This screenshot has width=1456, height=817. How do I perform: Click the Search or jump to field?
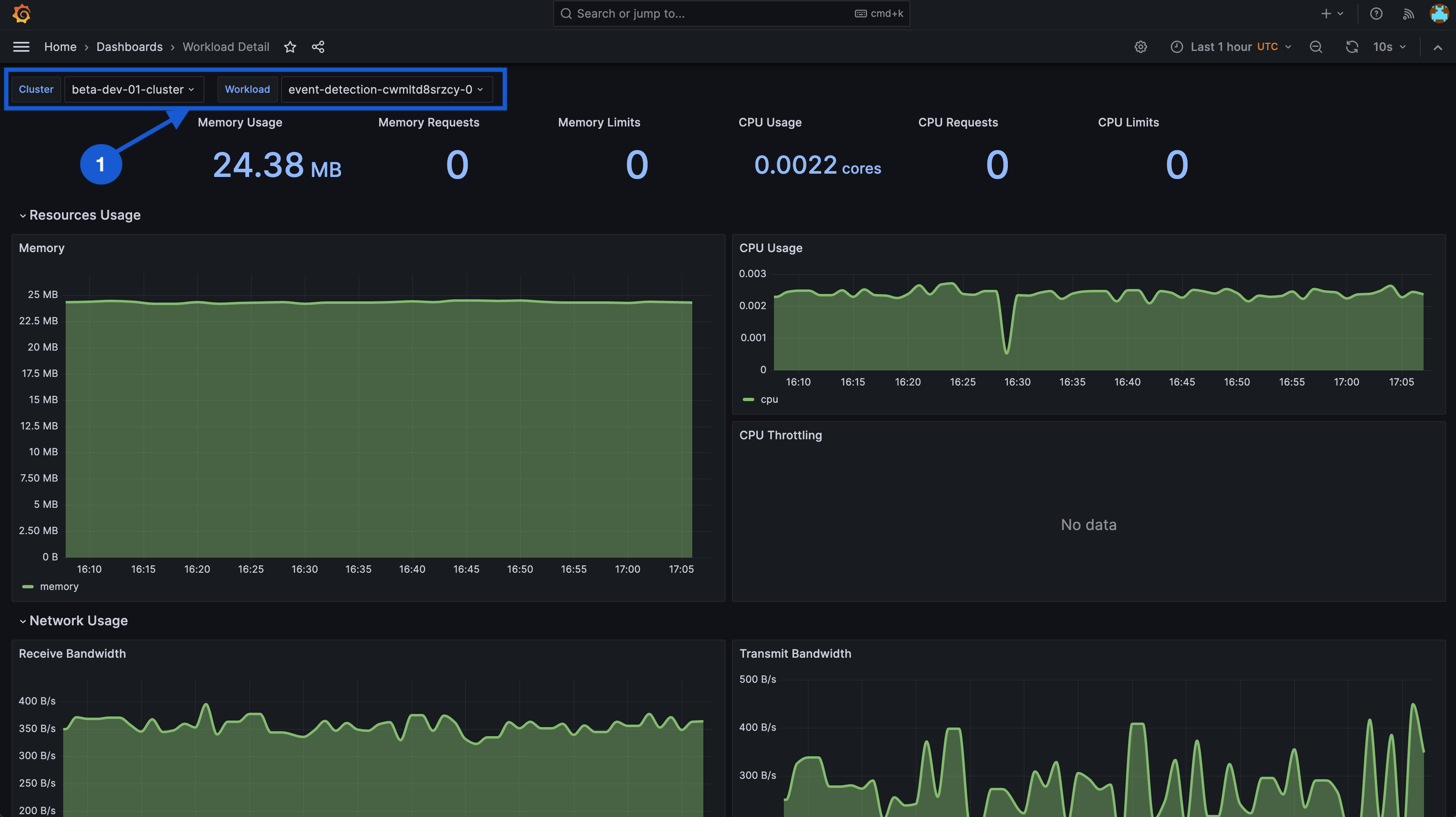[x=712, y=14]
